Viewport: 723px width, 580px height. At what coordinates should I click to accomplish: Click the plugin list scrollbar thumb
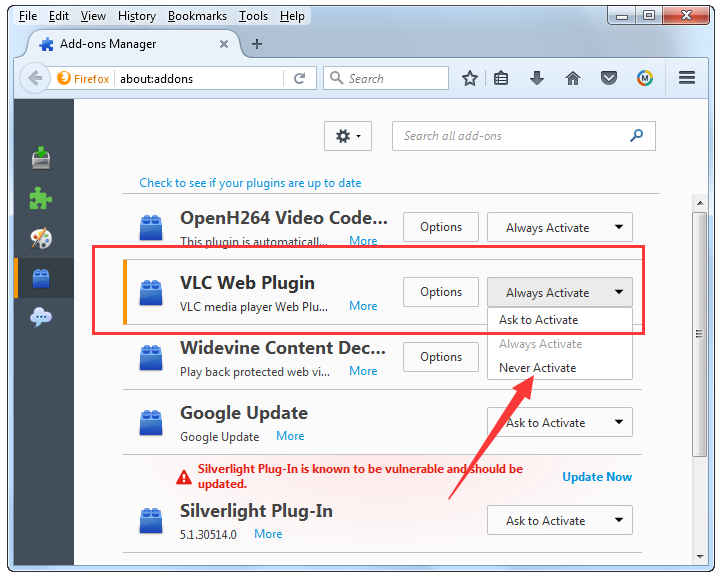tap(699, 334)
